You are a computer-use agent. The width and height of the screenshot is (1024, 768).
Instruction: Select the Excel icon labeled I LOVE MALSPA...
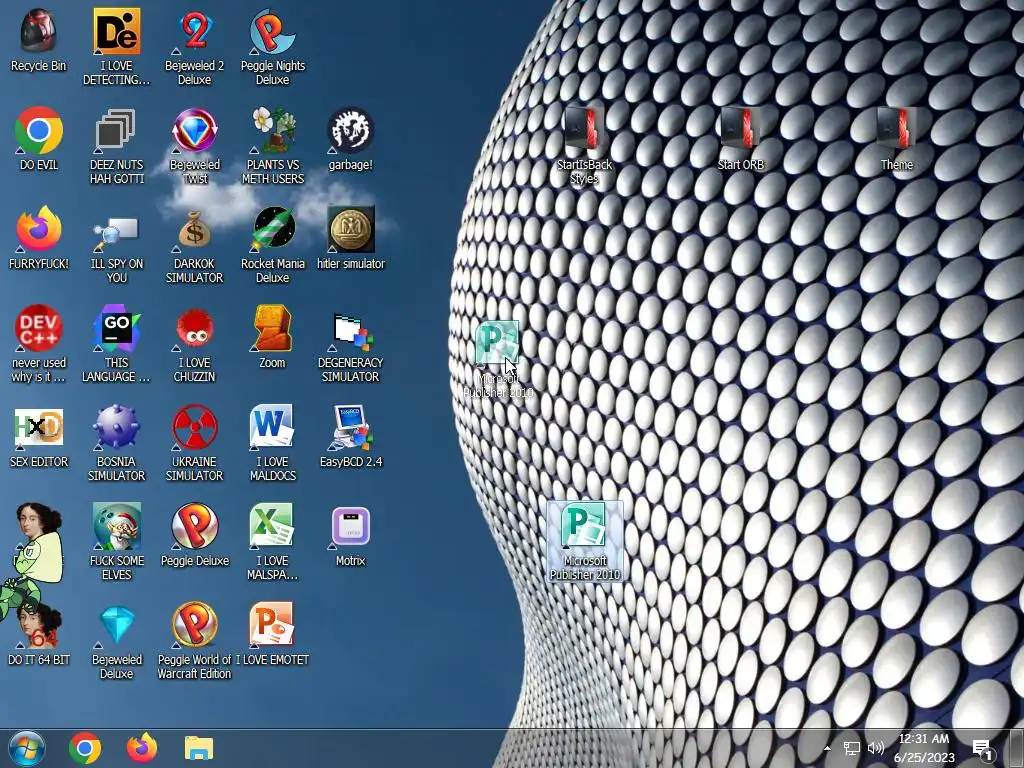[x=272, y=526]
